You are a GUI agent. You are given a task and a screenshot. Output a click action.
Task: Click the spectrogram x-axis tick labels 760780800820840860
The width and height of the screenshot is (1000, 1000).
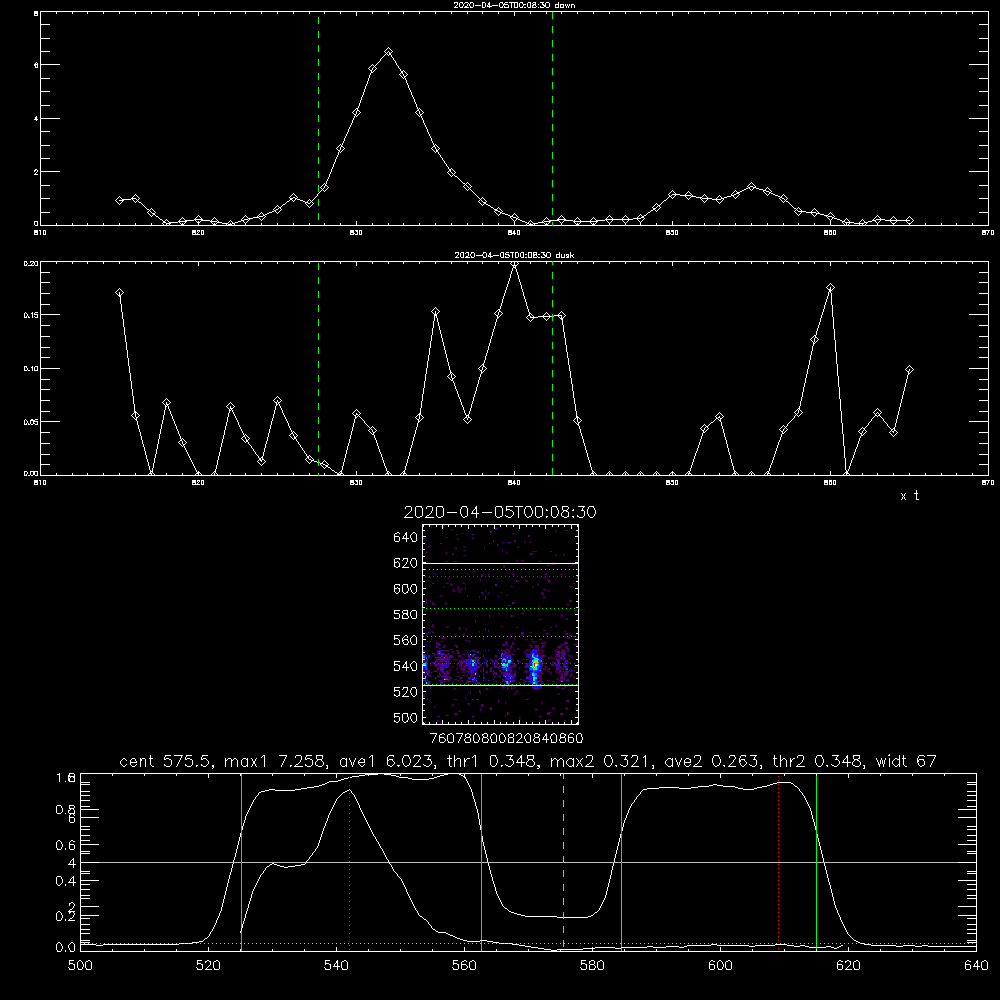[x=506, y=739]
